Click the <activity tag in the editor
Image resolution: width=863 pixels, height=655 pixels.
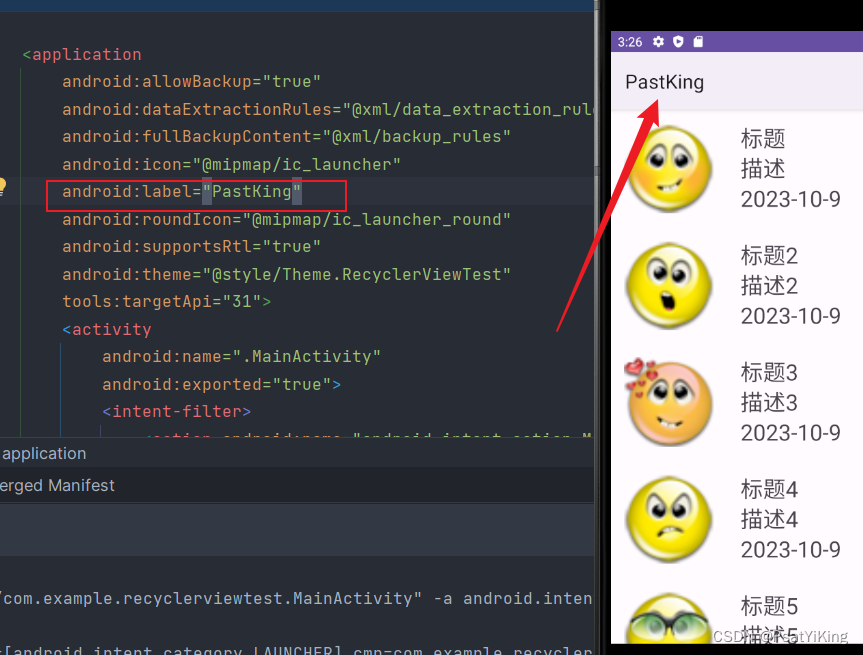point(107,329)
